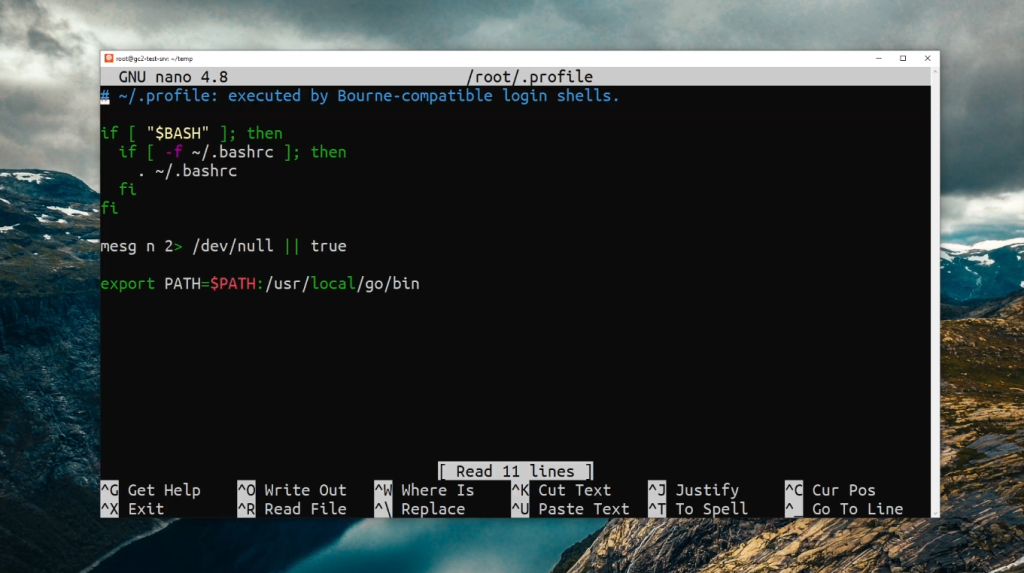1024x573 pixels.
Task: Click the '/root/.profile' filename in header
Action: pos(530,77)
